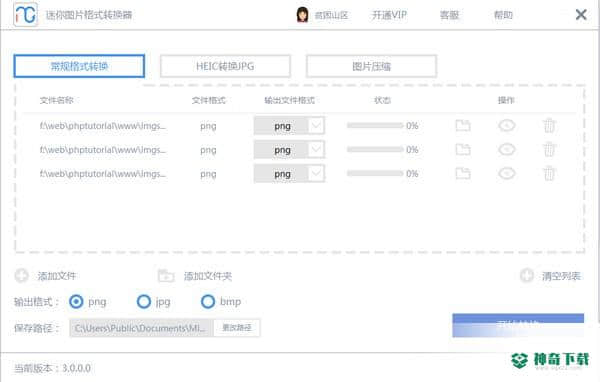Open 客服 menu item
Image resolution: width=600 pixels, height=382 pixels.
tap(449, 15)
